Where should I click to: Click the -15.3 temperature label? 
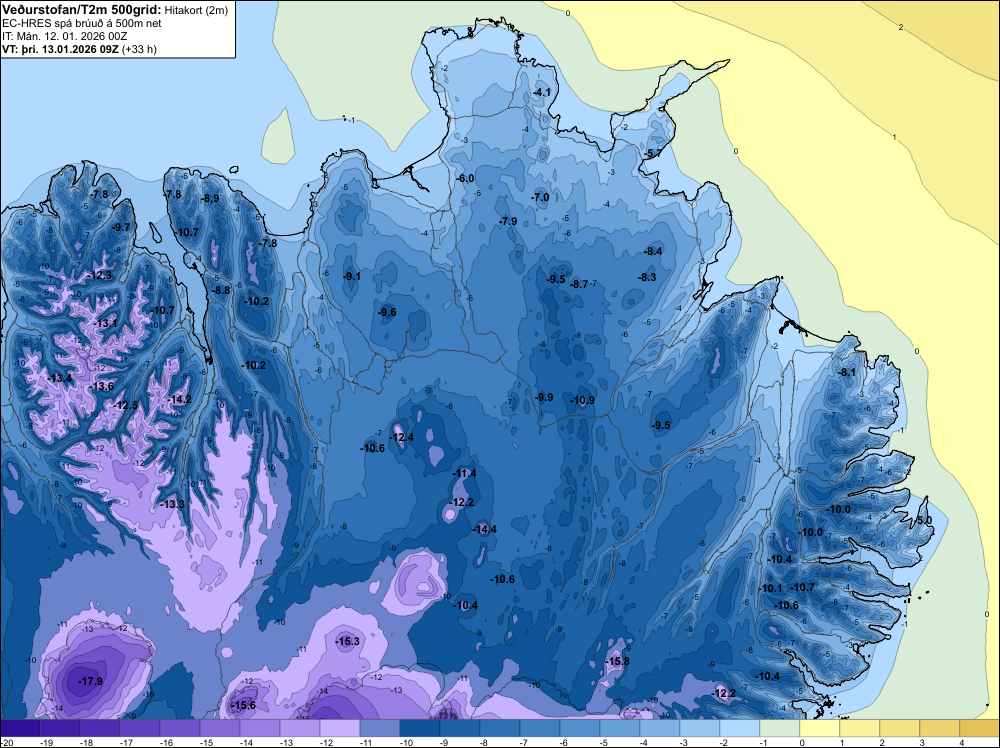pyautogui.click(x=348, y=641)
